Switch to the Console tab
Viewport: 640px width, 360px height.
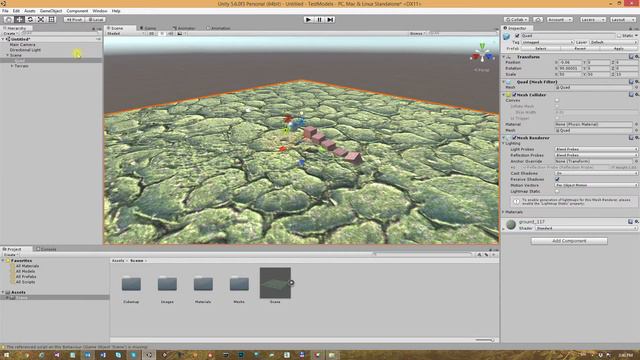pyautogui.click(x=46, y=249)
